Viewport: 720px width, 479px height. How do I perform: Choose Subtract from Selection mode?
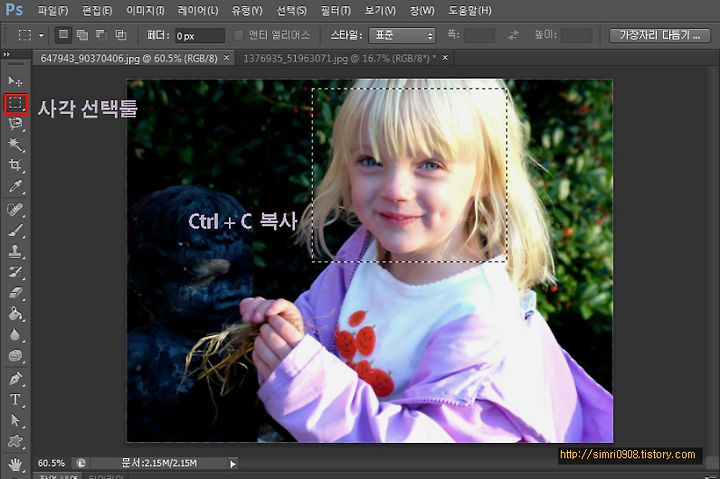(101, 34)
